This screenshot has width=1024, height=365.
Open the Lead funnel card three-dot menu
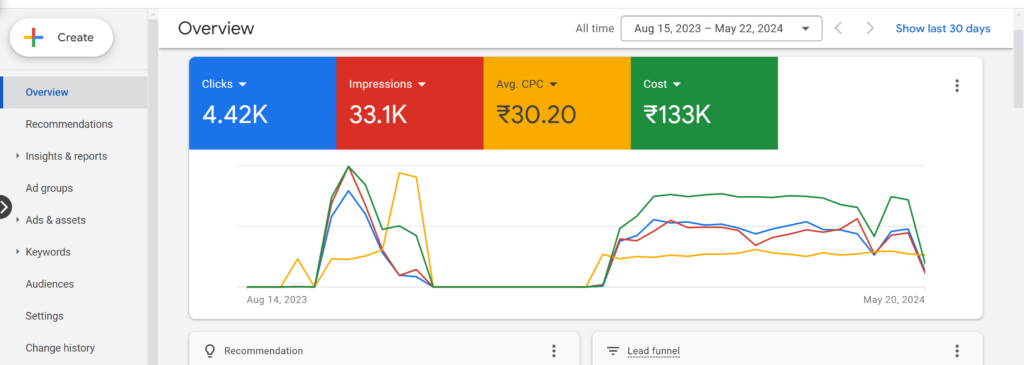click(957, 351)
